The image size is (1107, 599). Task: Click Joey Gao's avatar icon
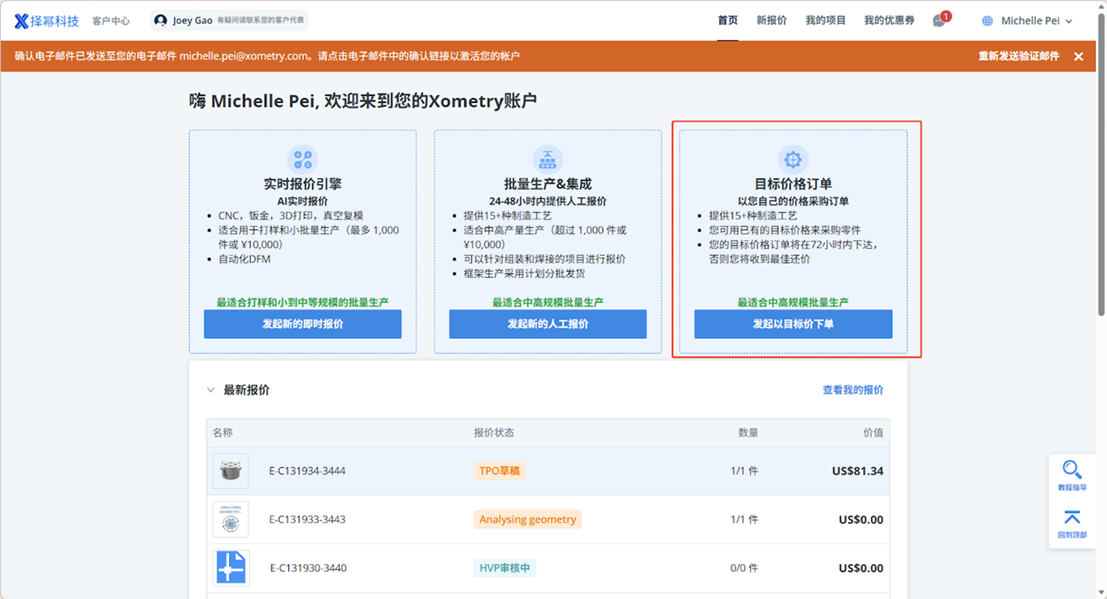[x=161, y=21]
